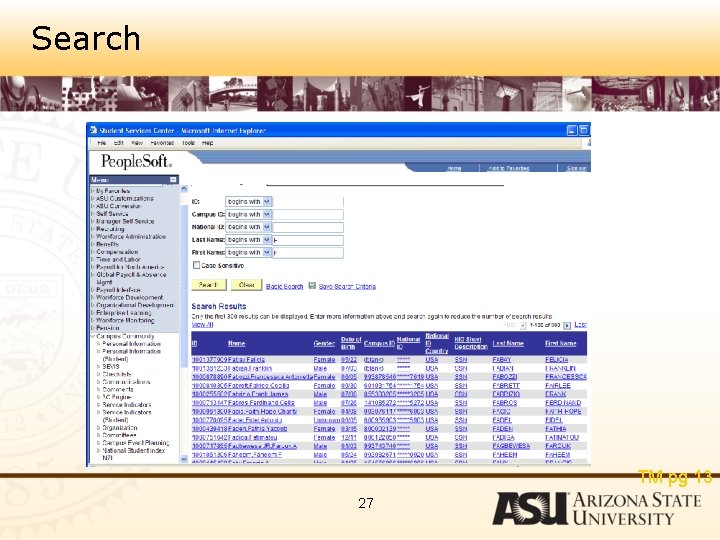Image resolution: width=720 pixels, height=540 pixels.
Task: Click the Internet Explorer title bar icon
Action: [x=94, y=130]
